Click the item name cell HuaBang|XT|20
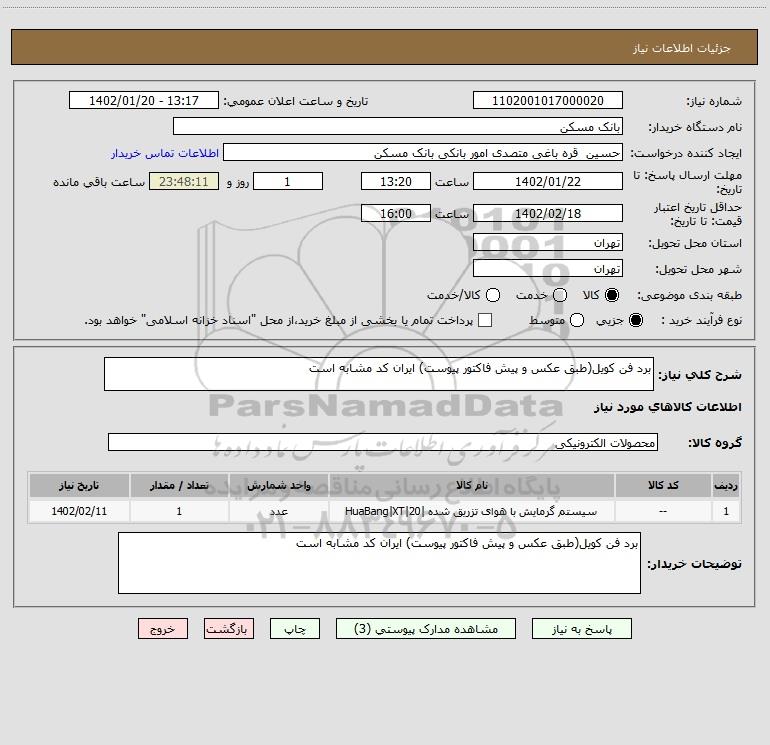The image size is (770, 745). (471, 511)
